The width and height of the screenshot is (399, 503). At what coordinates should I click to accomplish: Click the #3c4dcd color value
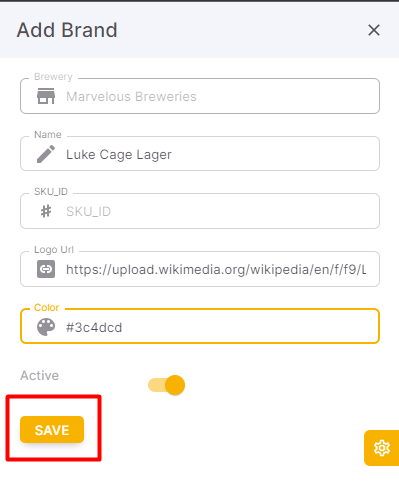tap(94, 327)
